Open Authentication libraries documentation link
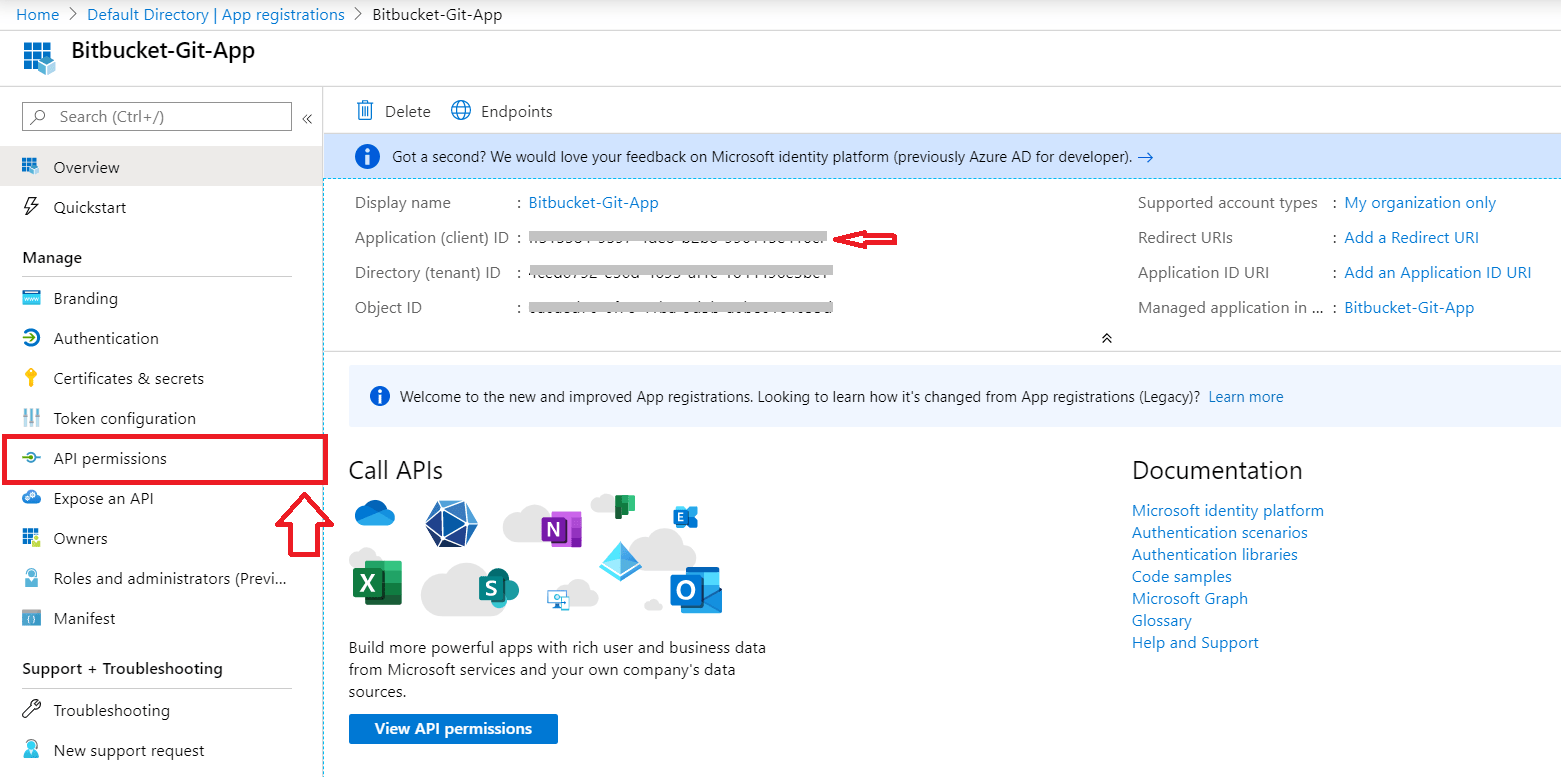1561x777 pixels. click(1214, 554)
